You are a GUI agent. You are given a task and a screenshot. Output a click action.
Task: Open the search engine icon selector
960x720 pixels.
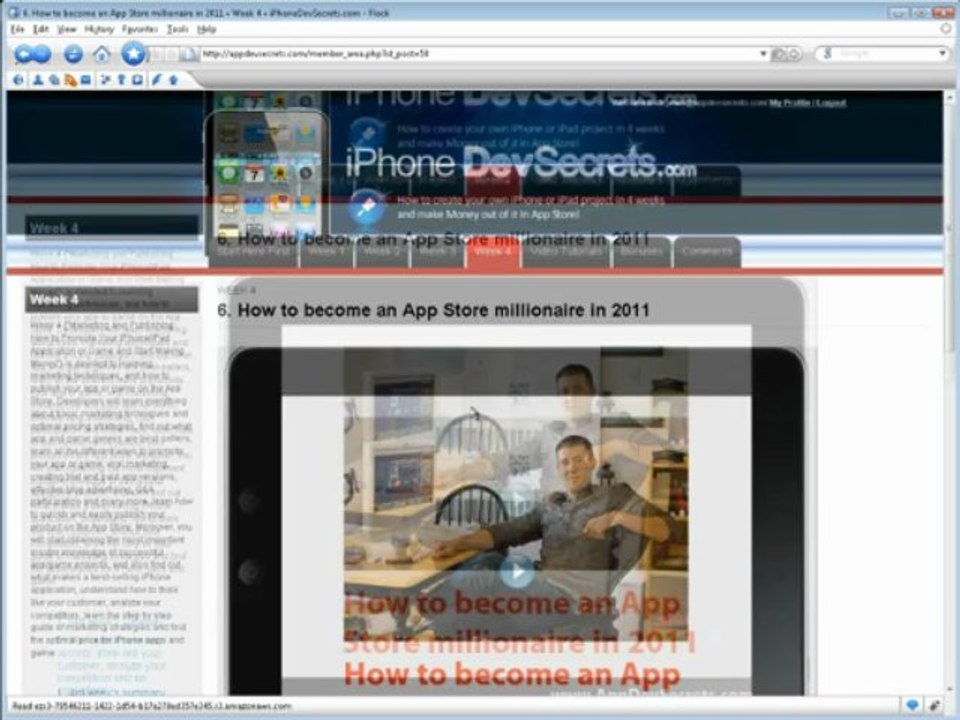tap(827, 54)
